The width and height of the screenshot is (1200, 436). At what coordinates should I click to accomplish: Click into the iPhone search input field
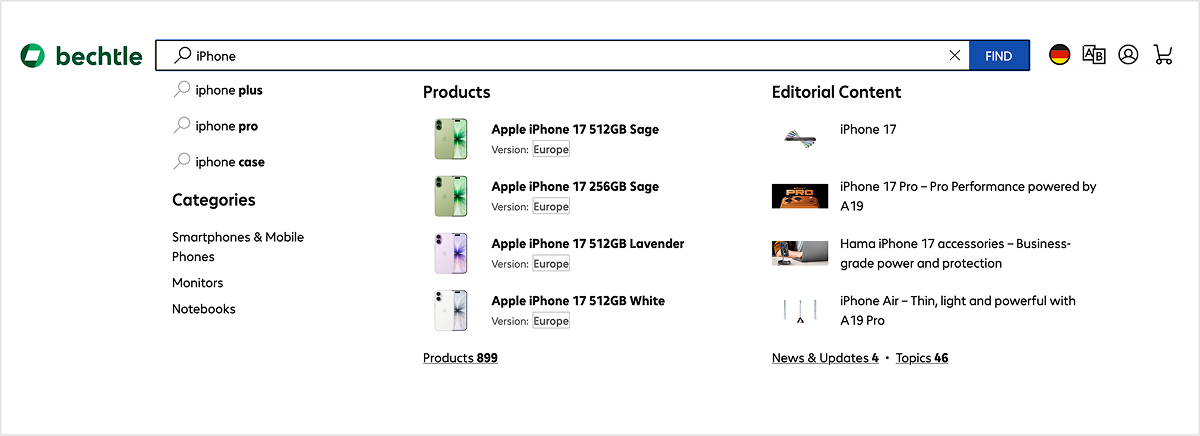[x=560, y=56]
